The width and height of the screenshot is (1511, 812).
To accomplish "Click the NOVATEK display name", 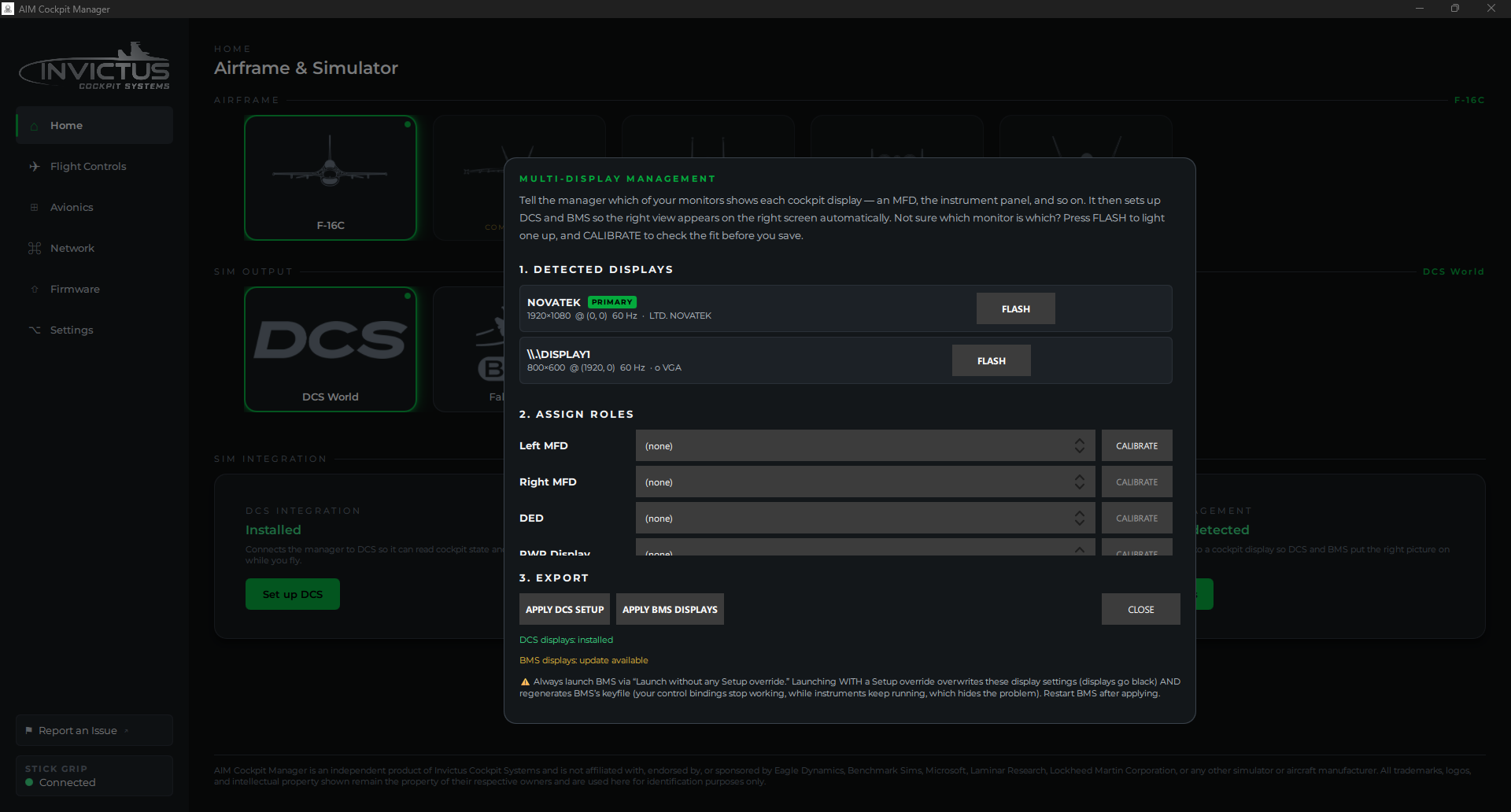I will tap(554, 302).
